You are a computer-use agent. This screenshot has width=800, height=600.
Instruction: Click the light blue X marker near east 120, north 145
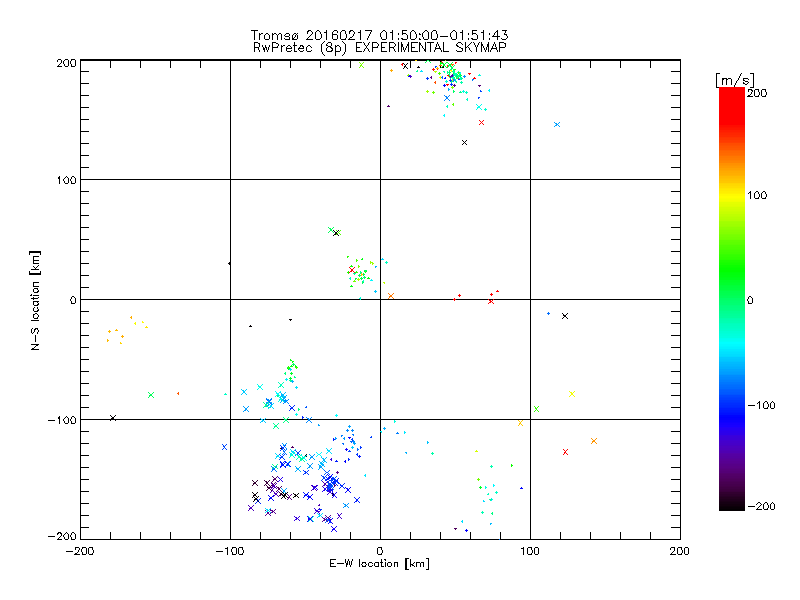click(x=557, y=124)
